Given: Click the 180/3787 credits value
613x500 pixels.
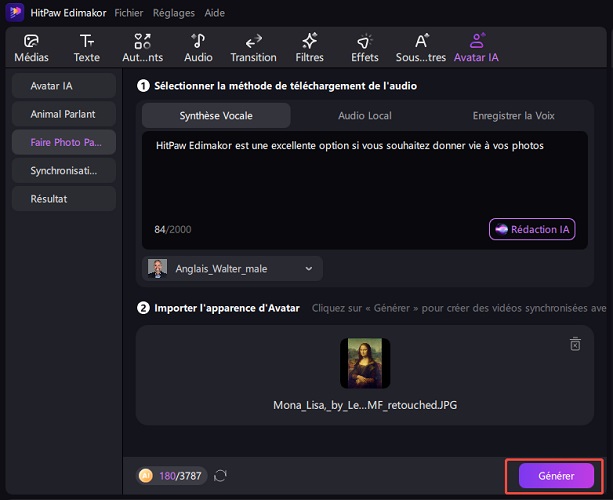Looking at the screenshot, I should click(180, 476).
